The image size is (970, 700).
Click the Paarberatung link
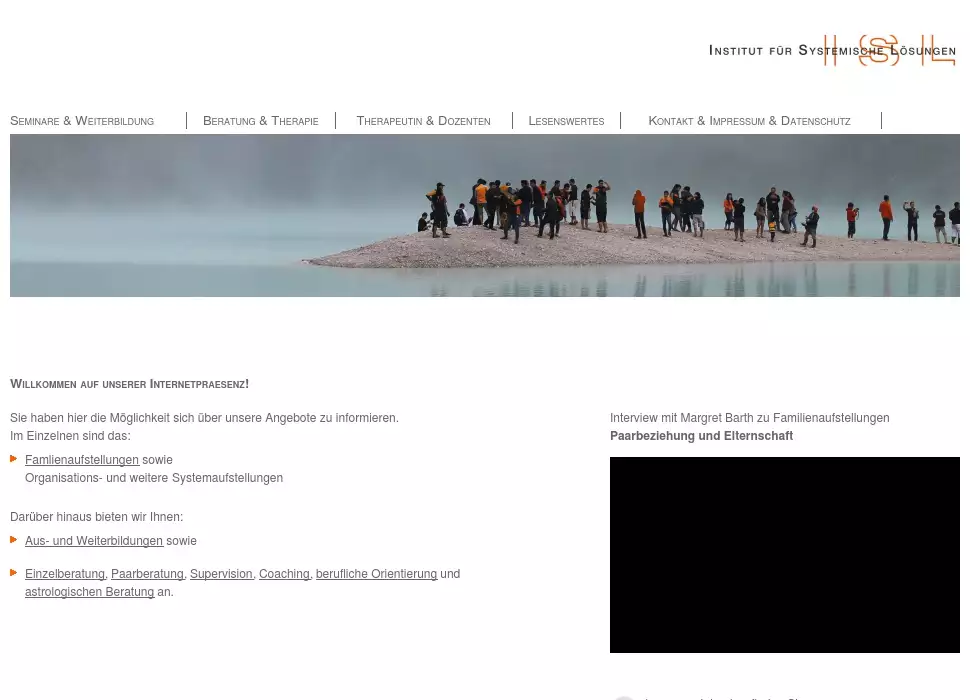tap(147, 574)
